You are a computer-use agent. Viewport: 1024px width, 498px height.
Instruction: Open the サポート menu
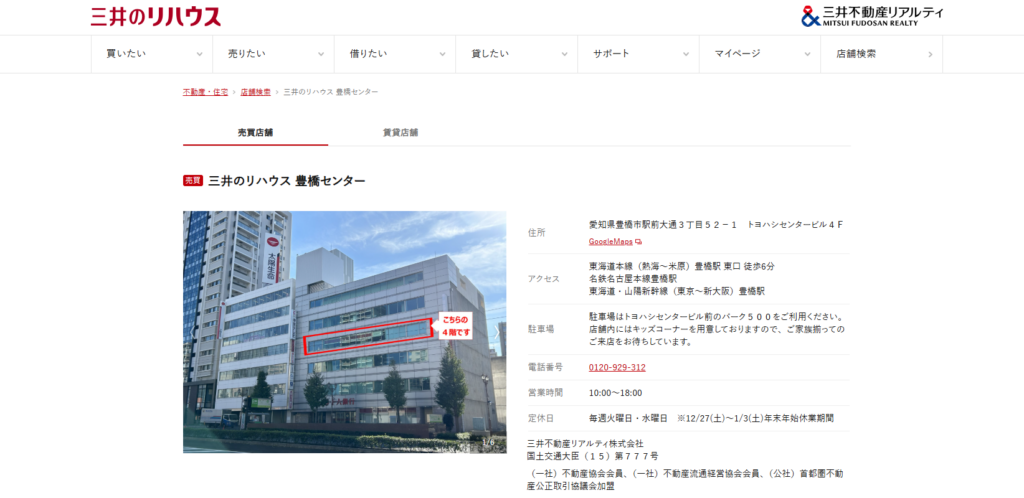tap(638, 54)
